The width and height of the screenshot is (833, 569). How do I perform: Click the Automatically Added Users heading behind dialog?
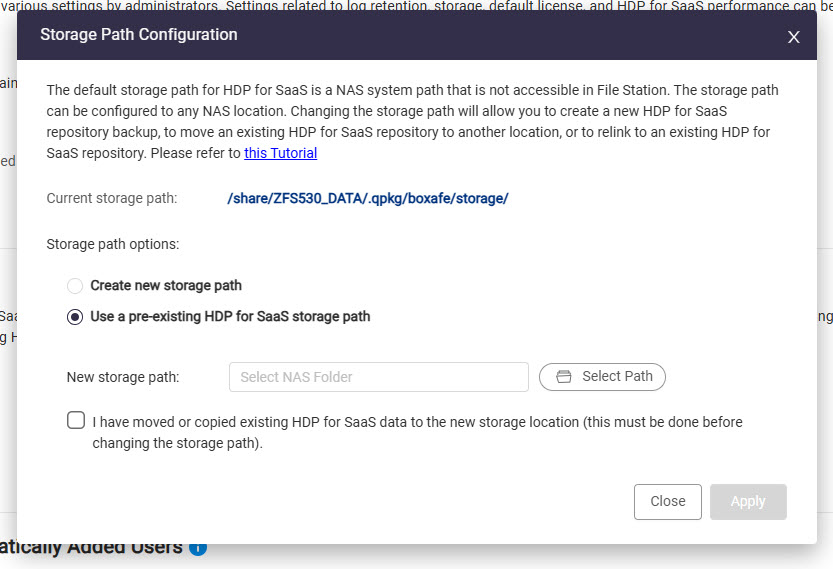pos(91,548)
